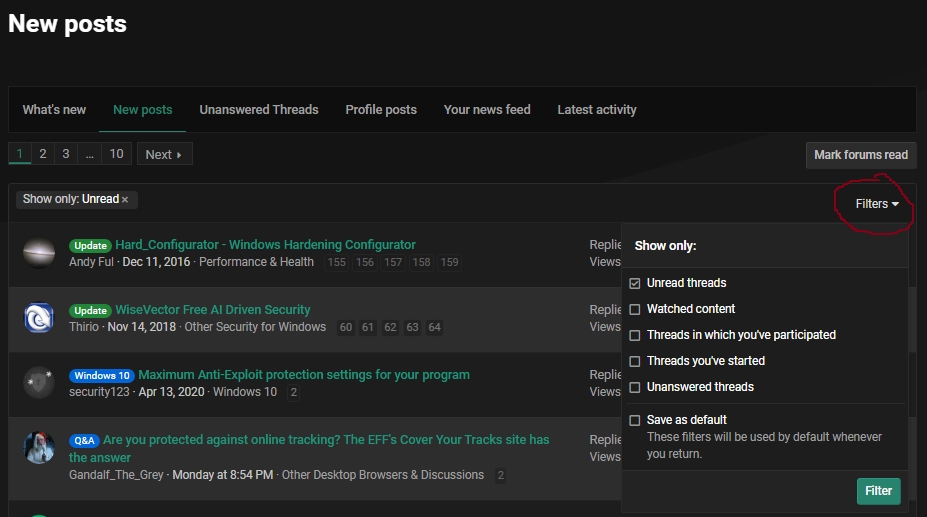The image size is (927, 517).
Task: Check Save as default option
Action: [635, 421]
